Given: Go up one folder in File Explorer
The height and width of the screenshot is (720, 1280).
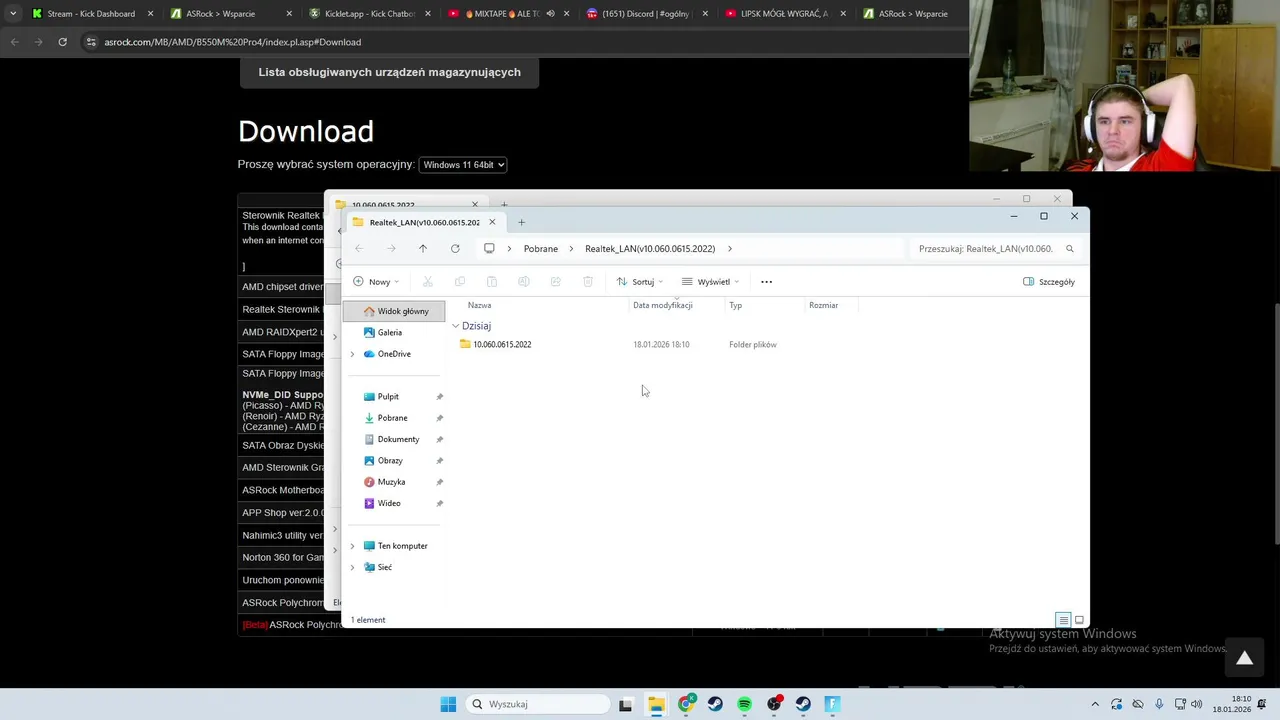Looking at the screenshot, I should point(423,248).
